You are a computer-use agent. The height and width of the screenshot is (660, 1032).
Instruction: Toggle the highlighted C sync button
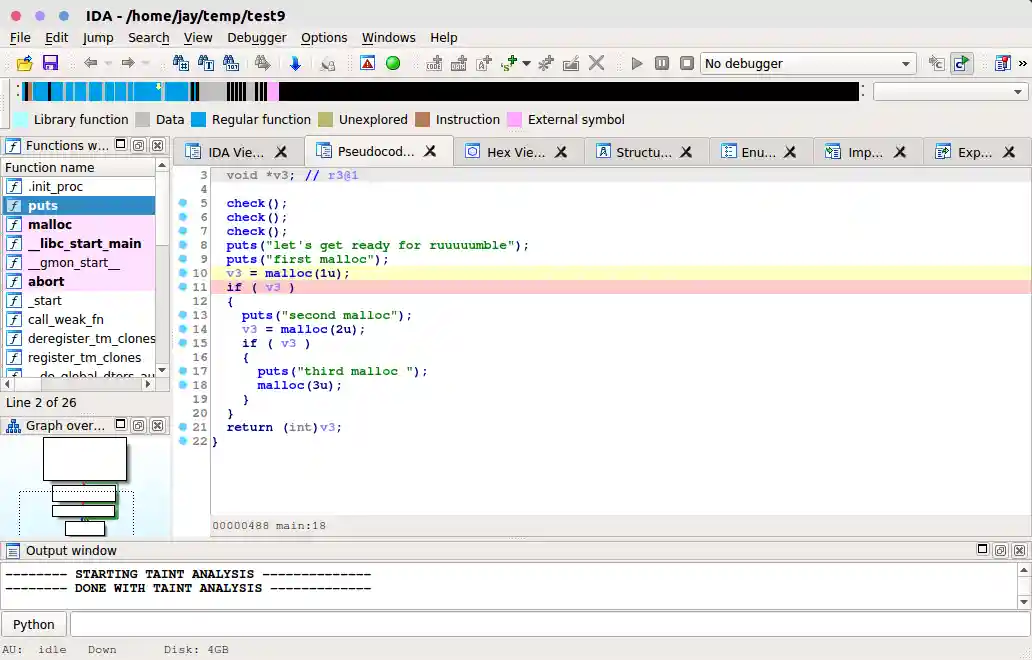(x=960, y=63)
